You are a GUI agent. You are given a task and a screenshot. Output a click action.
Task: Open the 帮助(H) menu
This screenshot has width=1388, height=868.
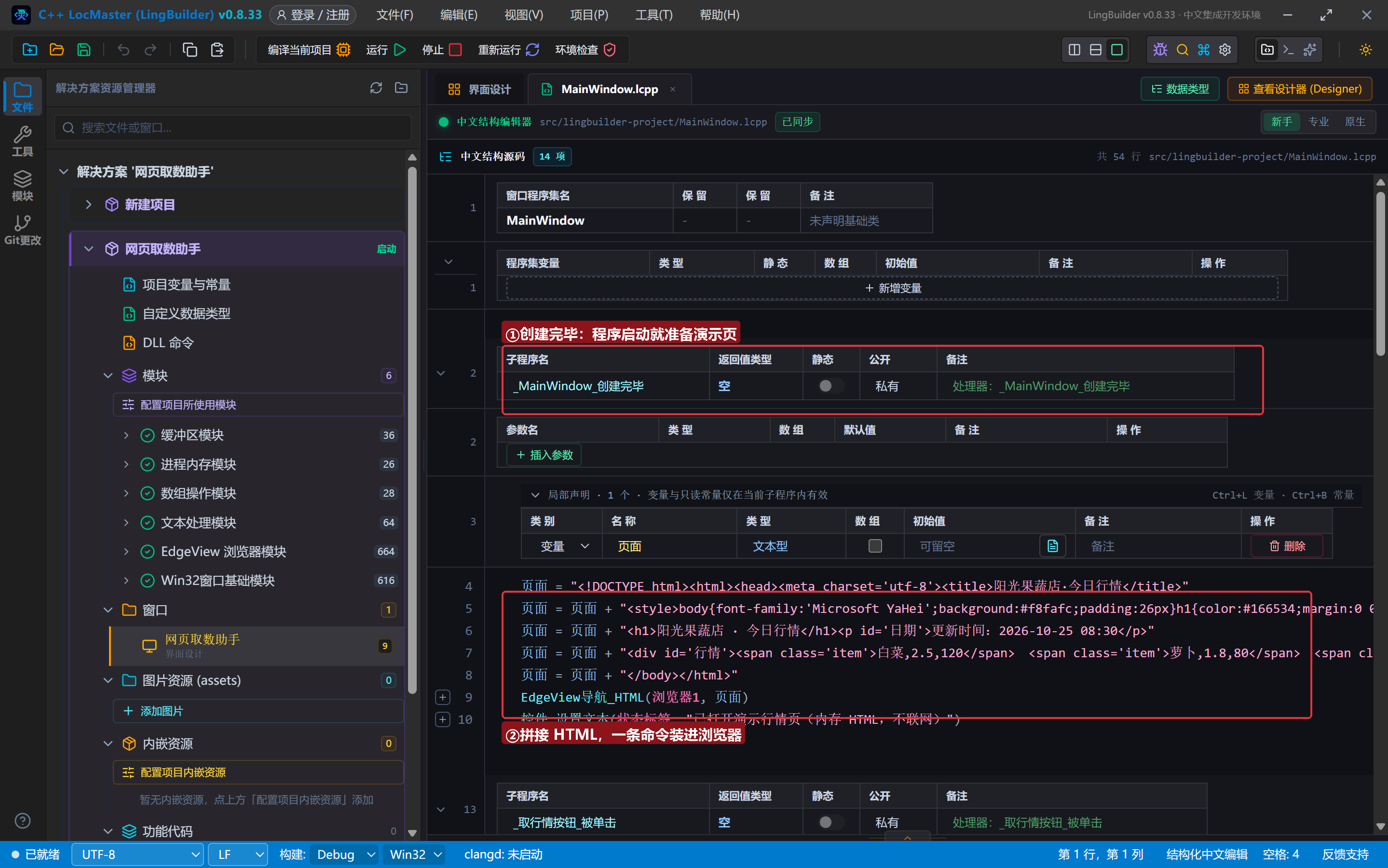pyautogui.click(x=719, y=15)
